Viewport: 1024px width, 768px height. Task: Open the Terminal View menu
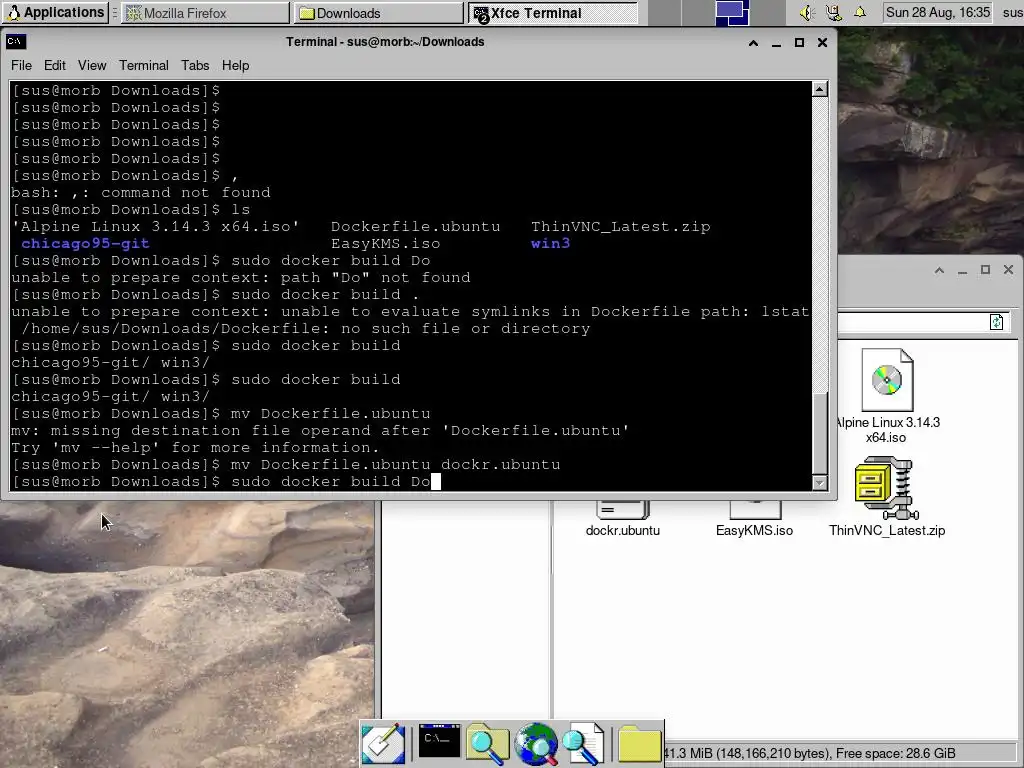tap(92, 65)
